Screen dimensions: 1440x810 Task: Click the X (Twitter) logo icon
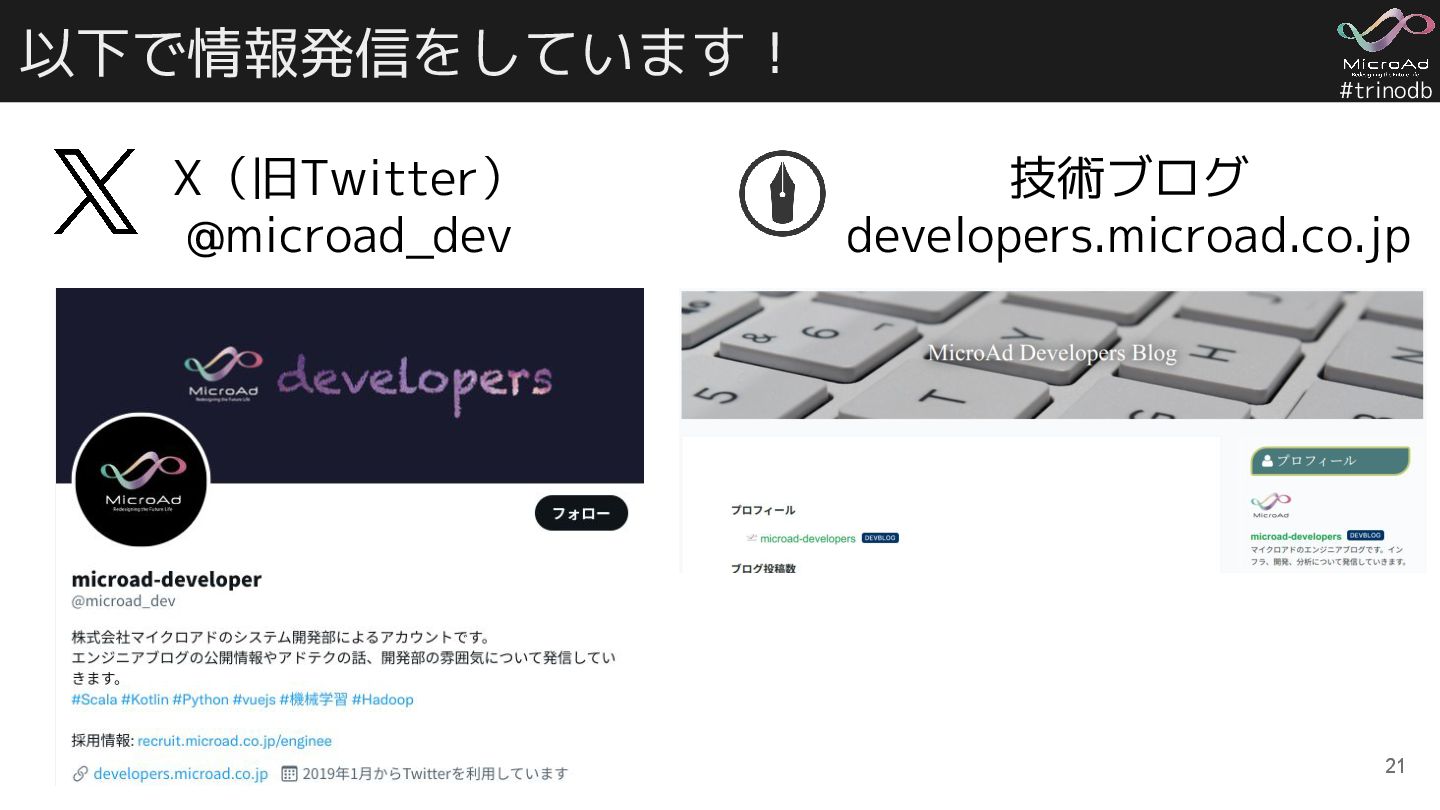tap(95, 192)
